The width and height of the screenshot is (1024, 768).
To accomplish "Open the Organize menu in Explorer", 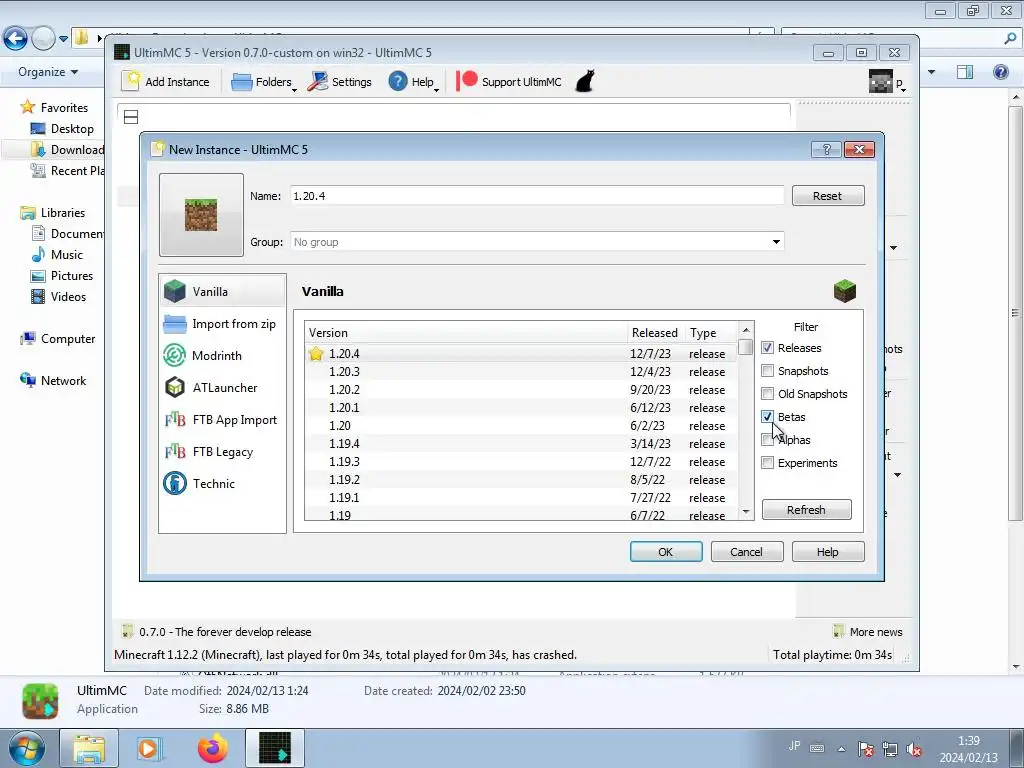I will pyautogui.click(x=48, y=72).
